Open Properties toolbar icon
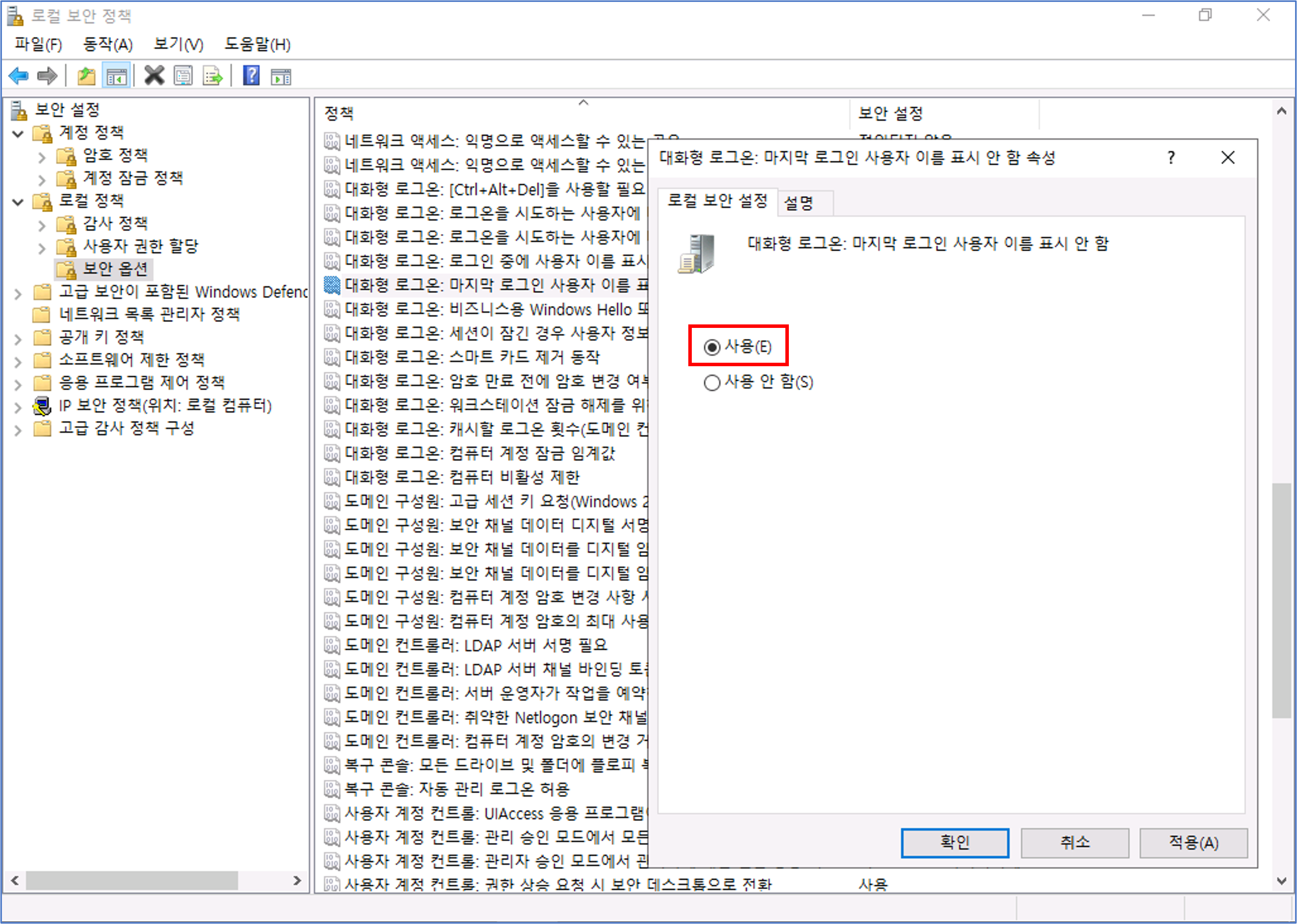The width and height of the screenshot is (1297, 924). pyautogui.click(x=183, y=76)
